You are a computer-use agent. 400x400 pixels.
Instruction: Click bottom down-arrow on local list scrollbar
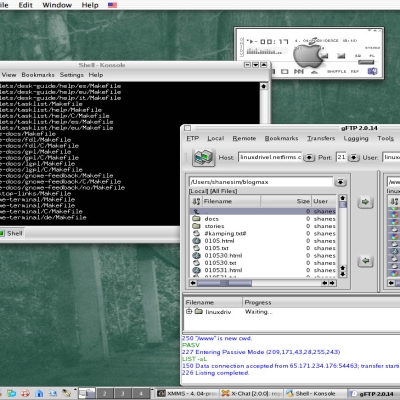342,275
